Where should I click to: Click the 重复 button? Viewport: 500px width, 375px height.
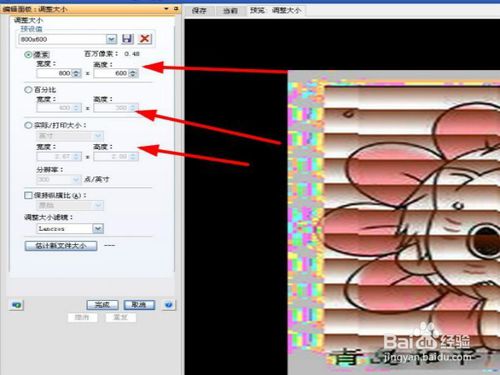[121, 317]
